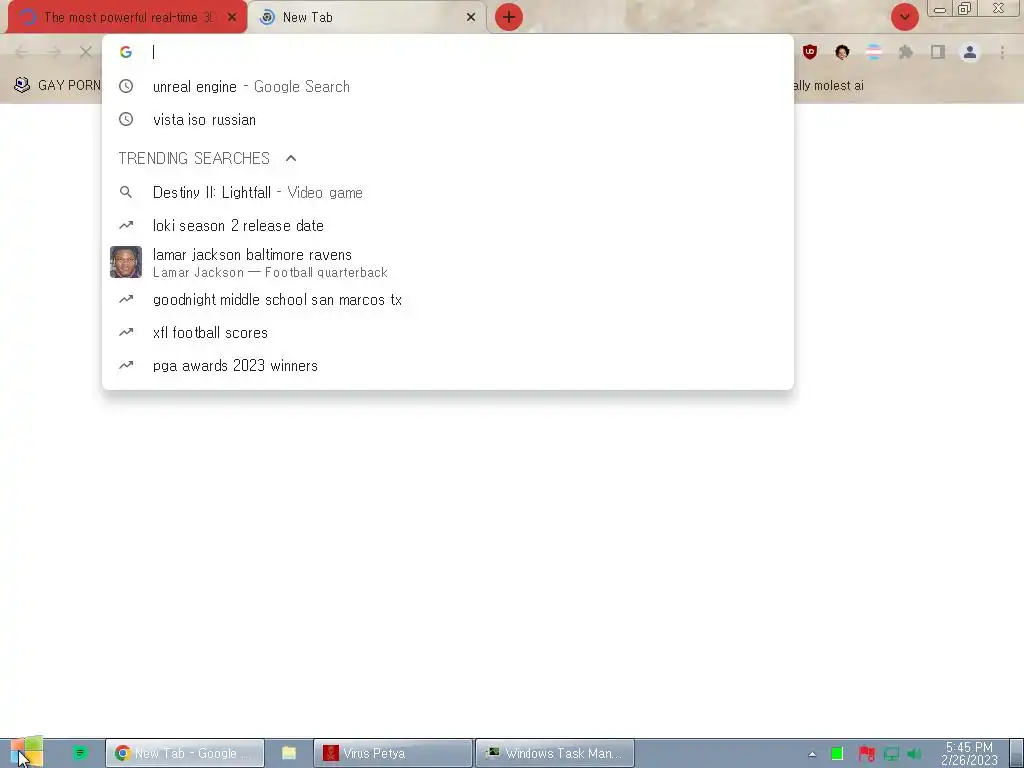Click the clock icon beside 'unreal engine'
This screenshot has height=768, width=1024.
[x=126, y=86]
